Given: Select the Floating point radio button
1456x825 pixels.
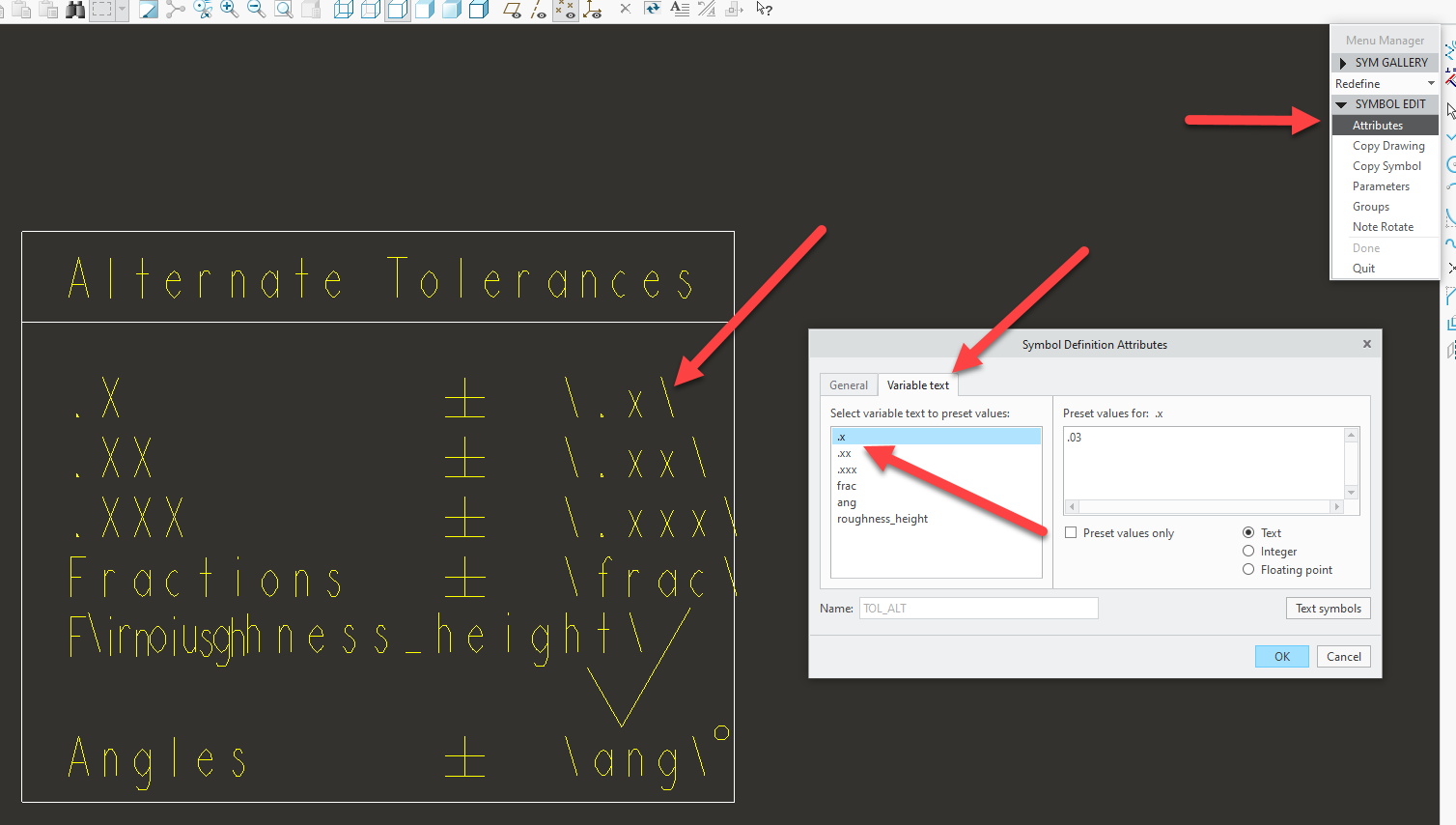Looking at the screenshot, I should pyautogui.click(x=1248, y=570).
